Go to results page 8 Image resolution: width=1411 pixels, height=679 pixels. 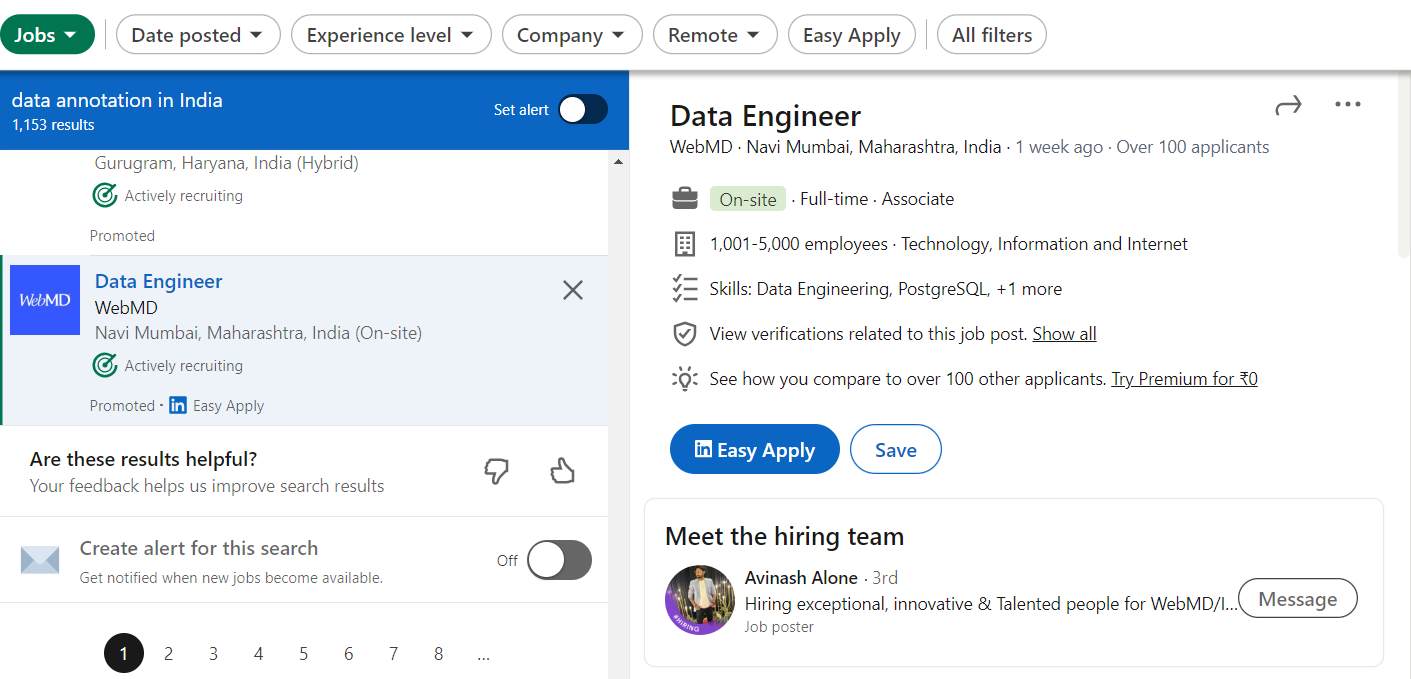click(439, 654)
